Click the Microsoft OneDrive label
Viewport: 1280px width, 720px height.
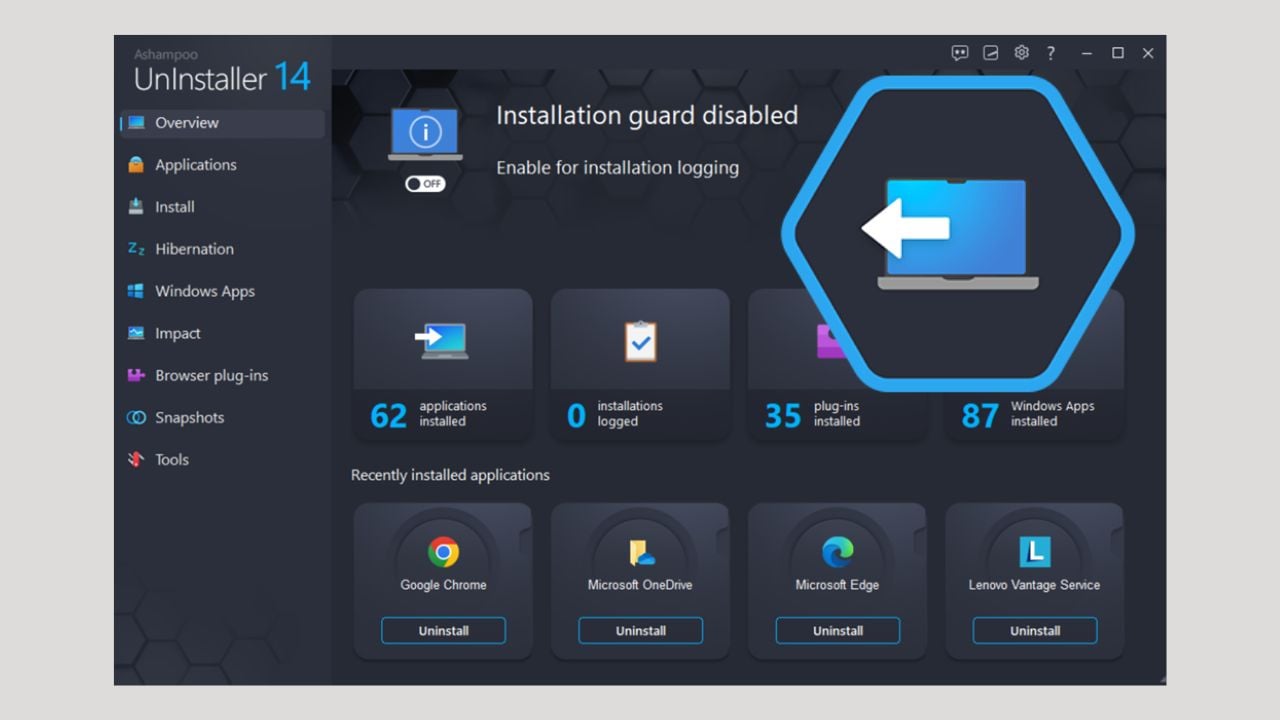coord(640,585)
